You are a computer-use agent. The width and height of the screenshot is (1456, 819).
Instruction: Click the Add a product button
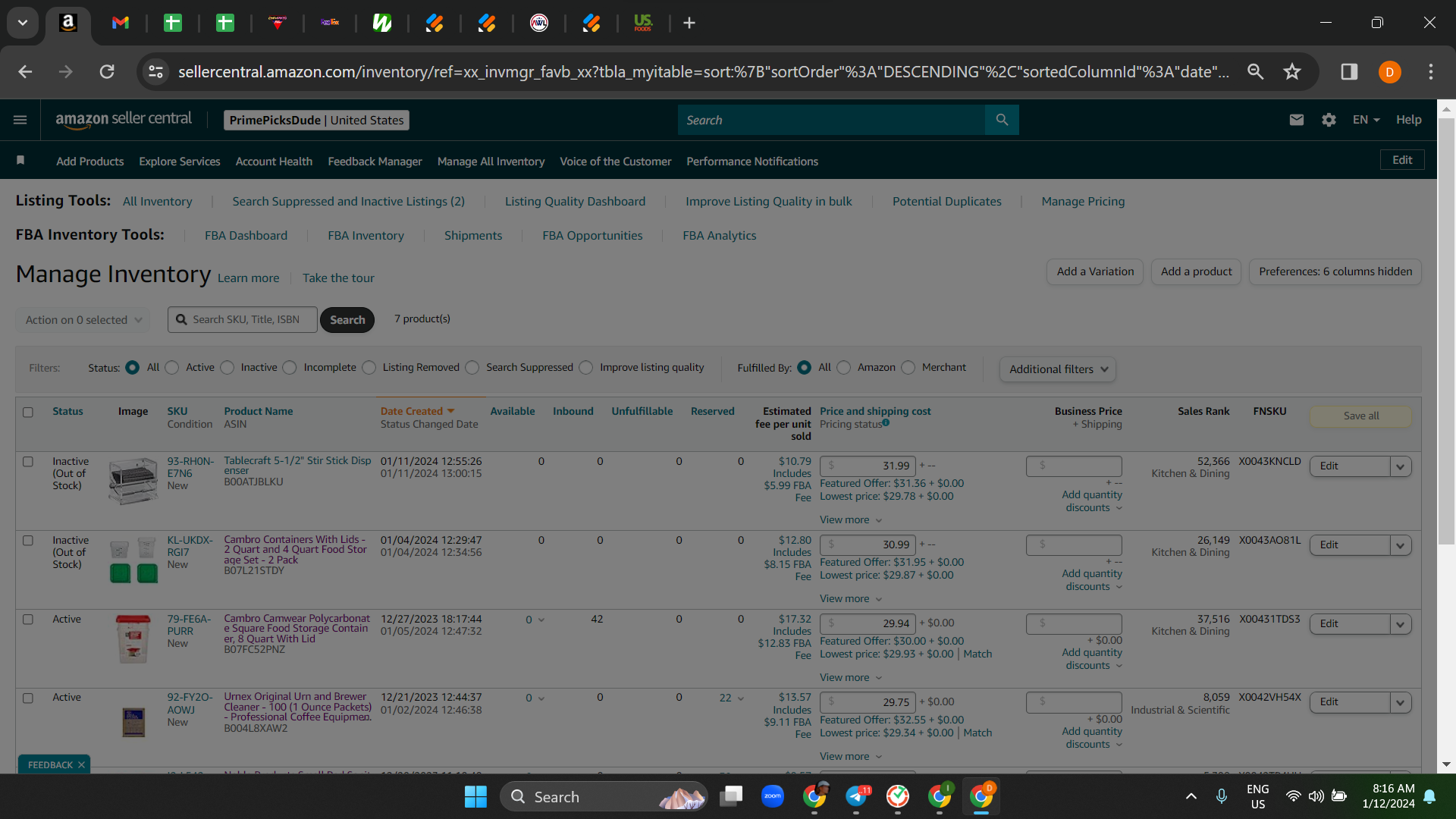pyautogui.click(x=1196, y=271)
